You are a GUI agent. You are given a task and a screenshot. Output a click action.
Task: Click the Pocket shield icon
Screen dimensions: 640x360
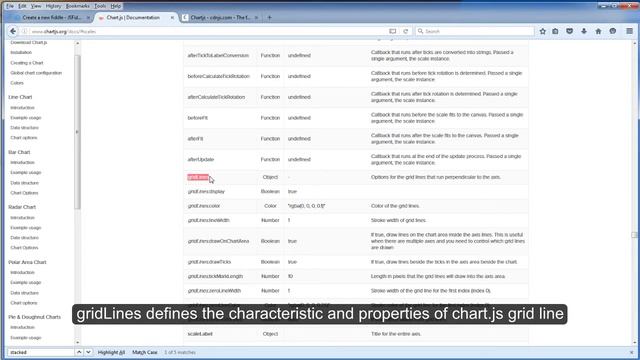[x=569, y=31]
